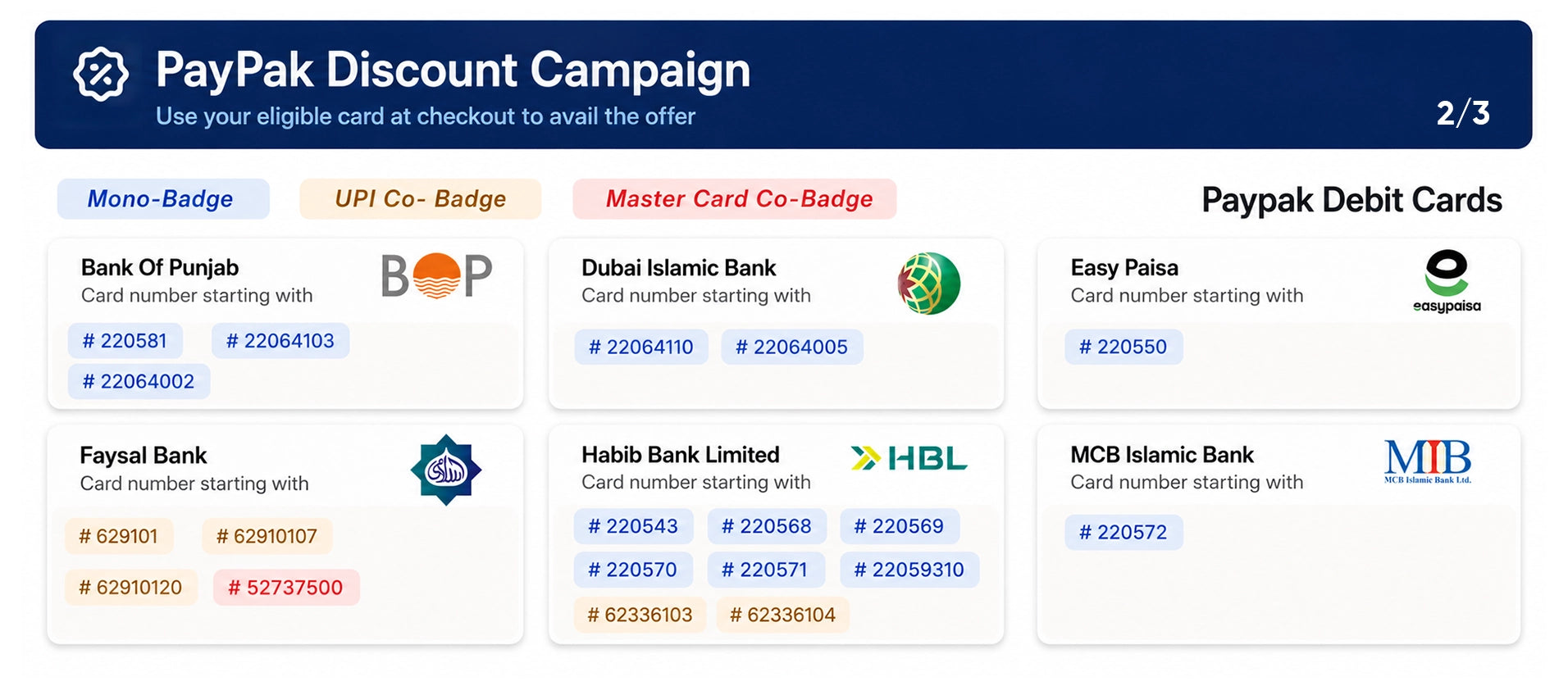Click the Faysal Bank star emblem
The image size is (1568, 686).
click(445, 470)
